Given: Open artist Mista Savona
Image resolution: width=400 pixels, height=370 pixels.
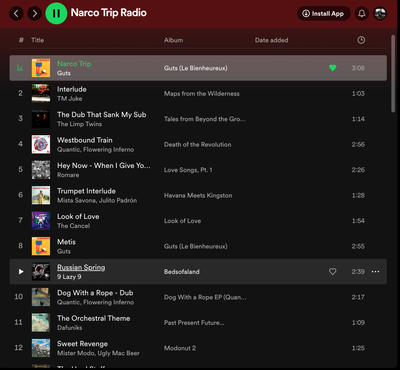Looking at the screenshot, I should coord(75,200).
